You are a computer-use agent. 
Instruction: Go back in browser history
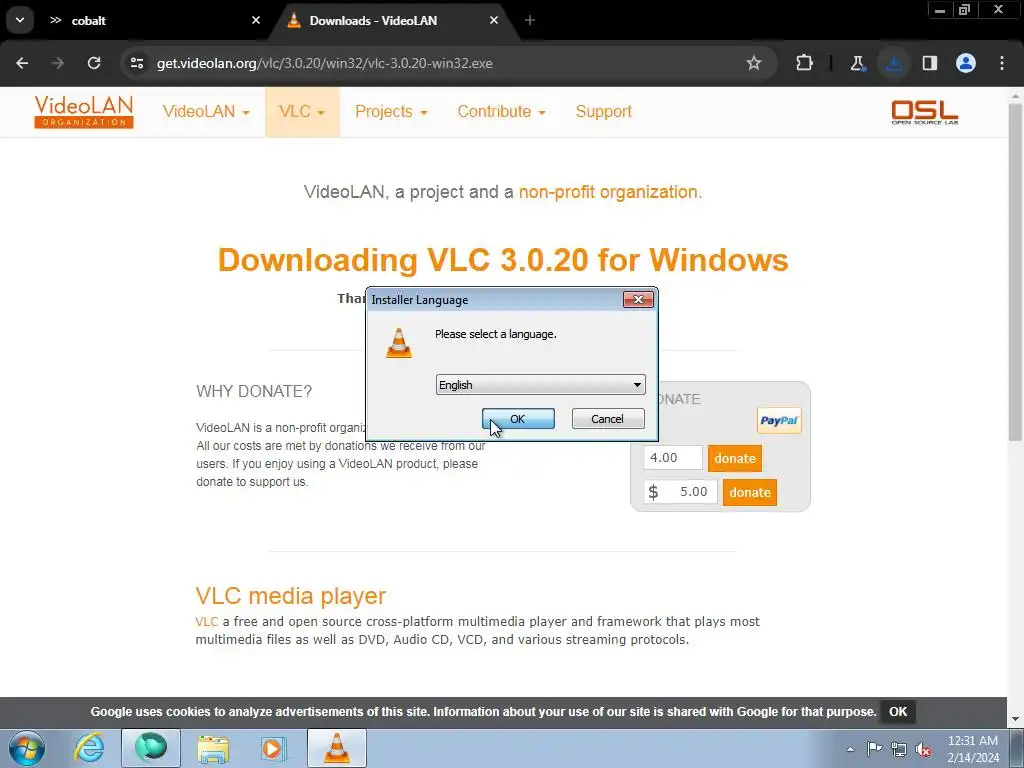click(22, 63)
